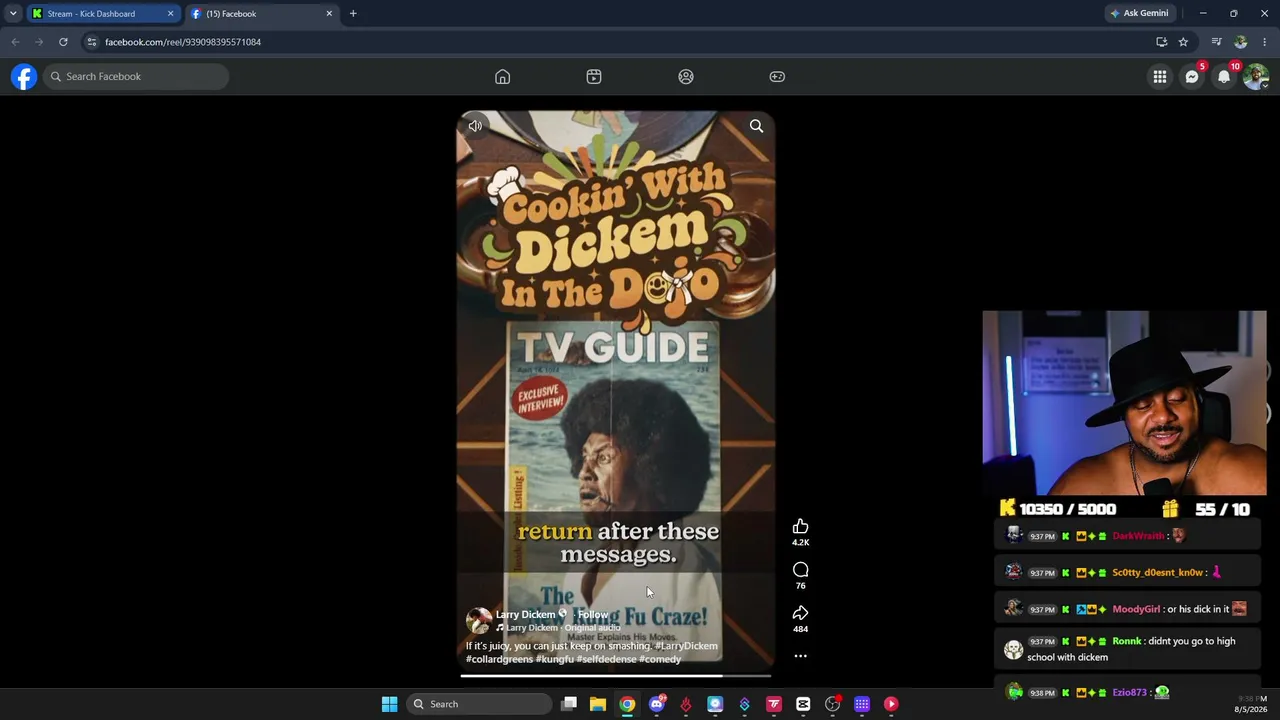
Task: Open the red play-button app on taskbar
Action: pos(891,704)
